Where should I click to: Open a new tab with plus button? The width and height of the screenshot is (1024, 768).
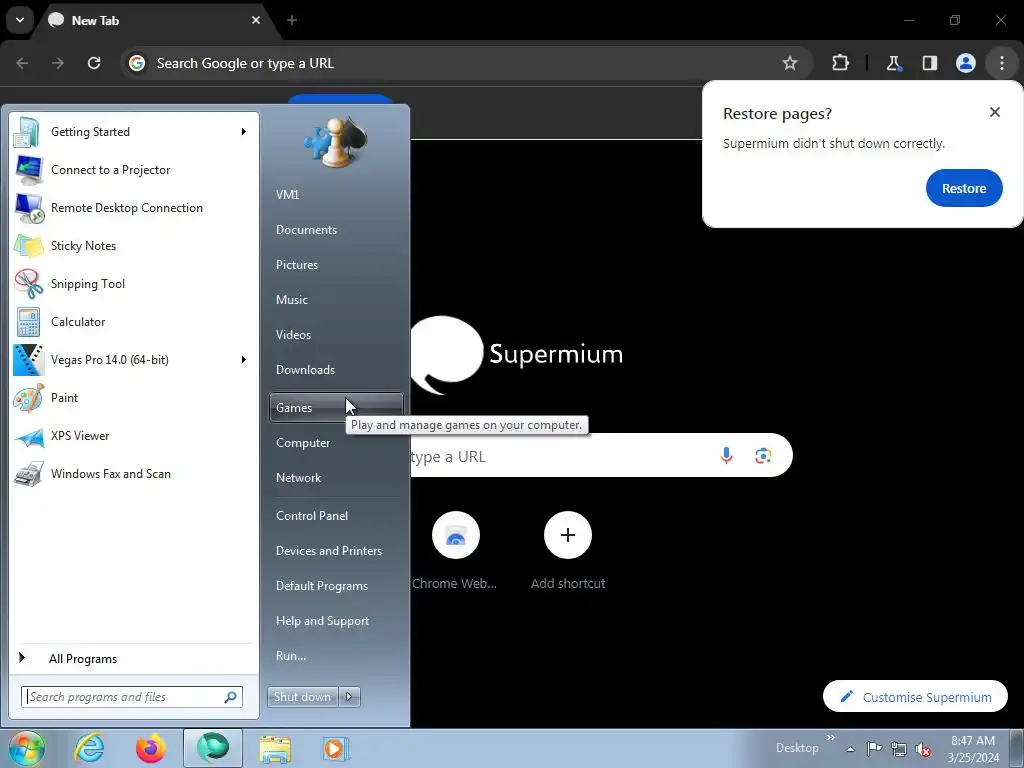(292, 20)
